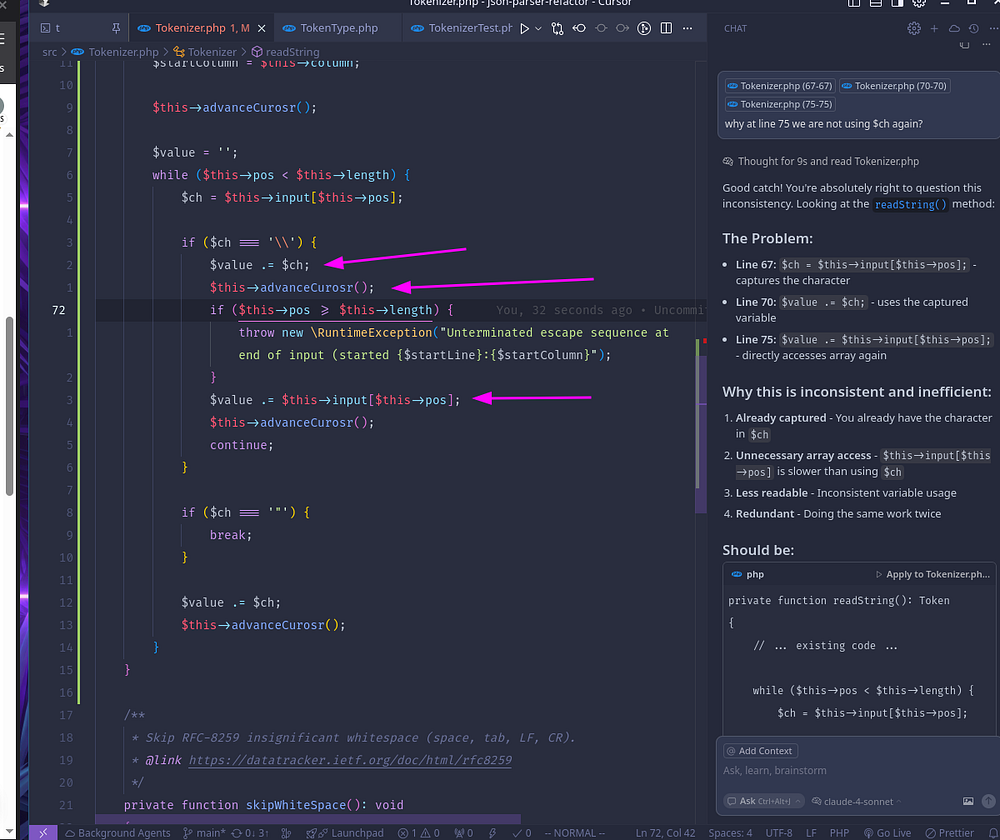Screen dimensions: 1000x840
Task: Split the editor to the right
Action: pyautogui.click(x=668, y=29)
